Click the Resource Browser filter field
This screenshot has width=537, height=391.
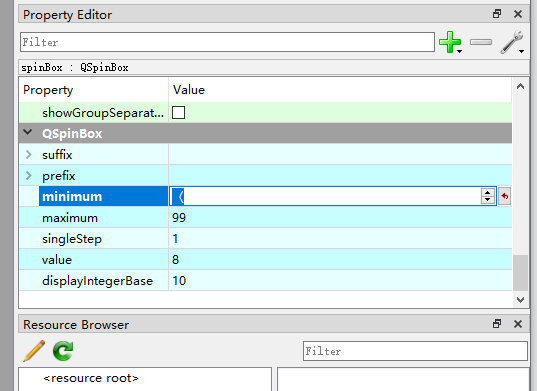coord(415,351)
